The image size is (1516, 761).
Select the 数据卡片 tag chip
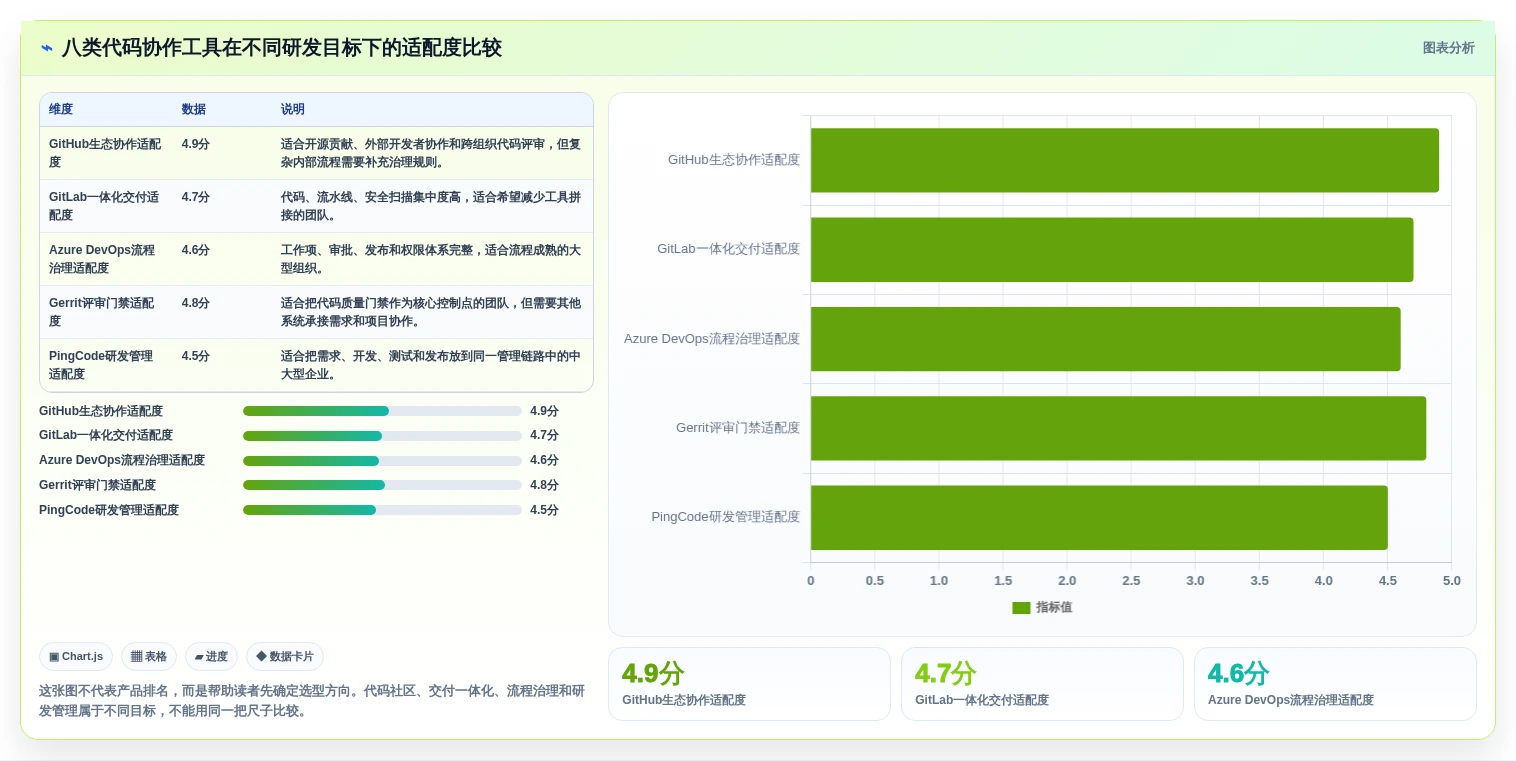(x=285, y=657)
